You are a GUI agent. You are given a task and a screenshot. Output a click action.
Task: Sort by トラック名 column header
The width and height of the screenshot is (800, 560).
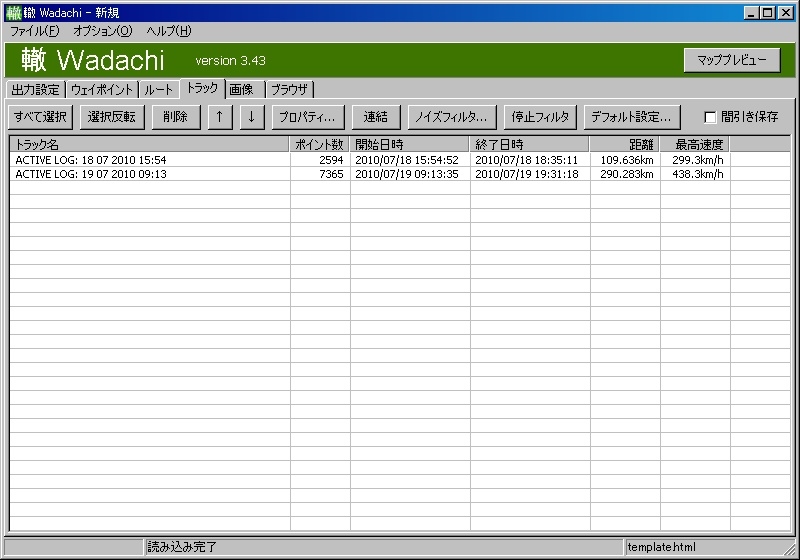[149, 144]
